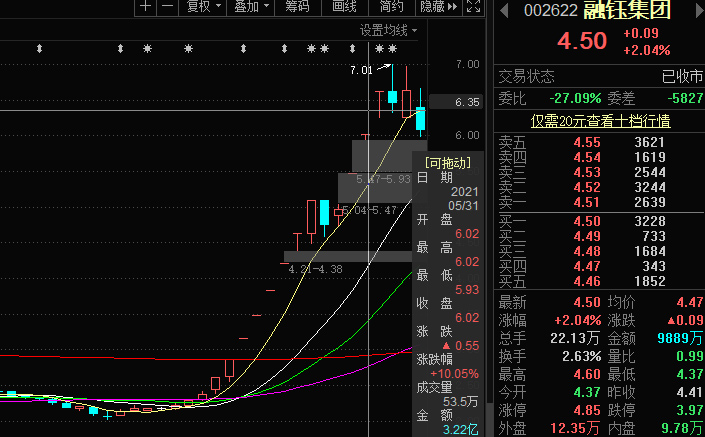Screen dimensions: 705x437
Task: Open the 叠加 overlay dropdown
Action: (249, 6)
